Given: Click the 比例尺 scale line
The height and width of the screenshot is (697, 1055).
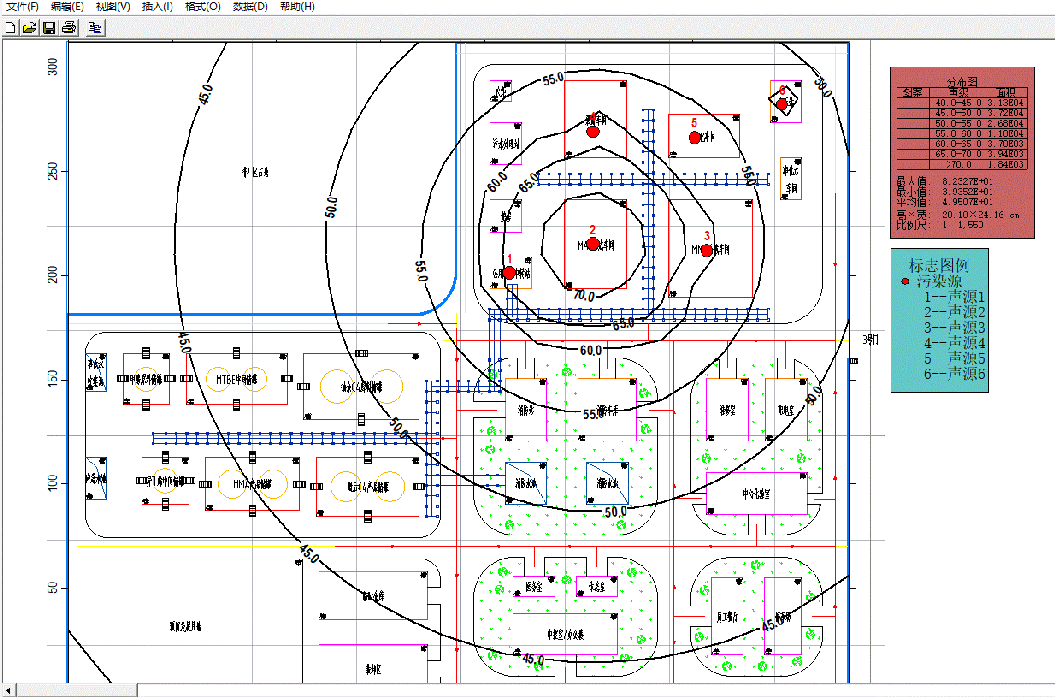Looking at the screenshot, I should pyautogui.click(x=940, y=225).
